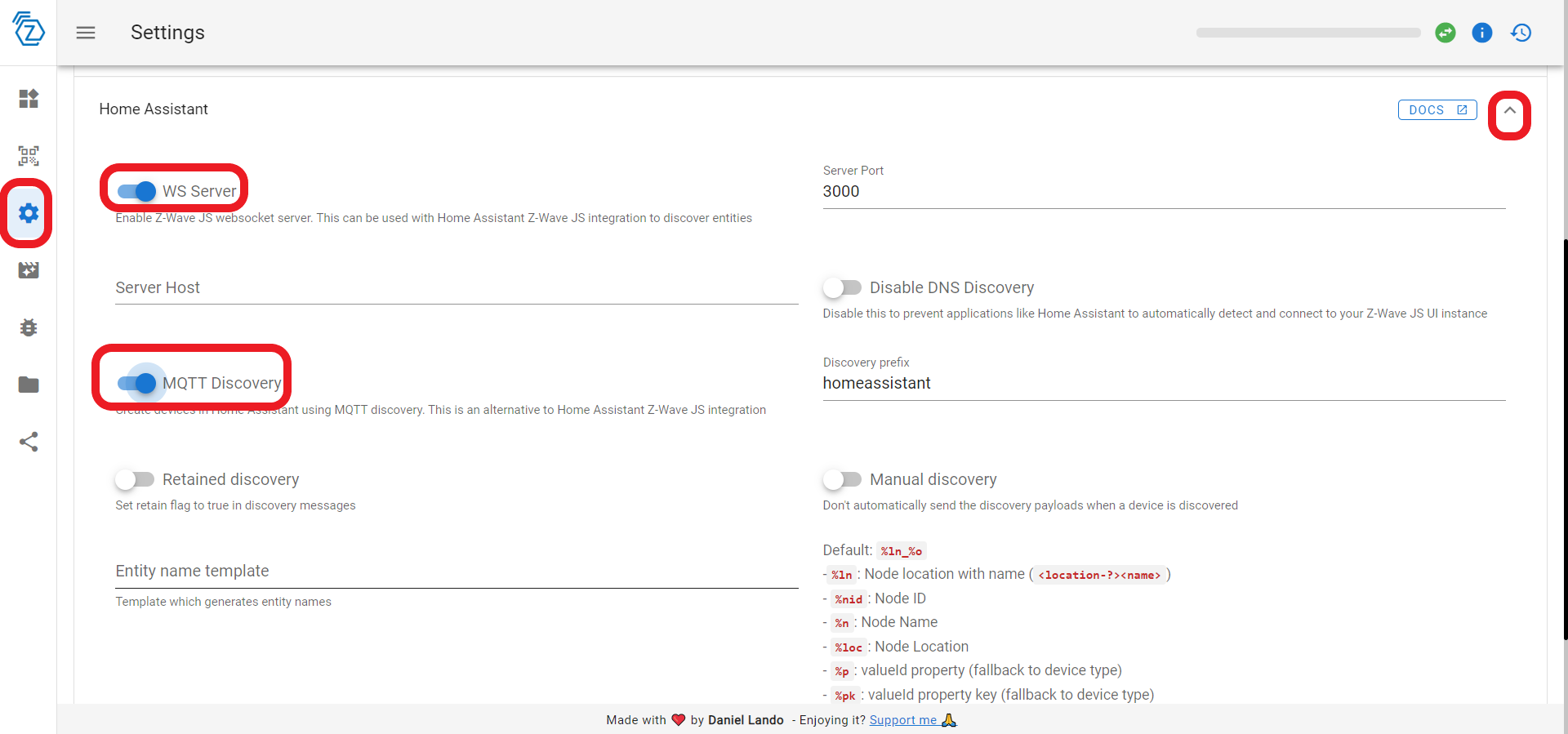The height and width of the screenshot is (734, 1568).
Task: Click the <location-?><name> code snippet
Action: coord(1099,575)
